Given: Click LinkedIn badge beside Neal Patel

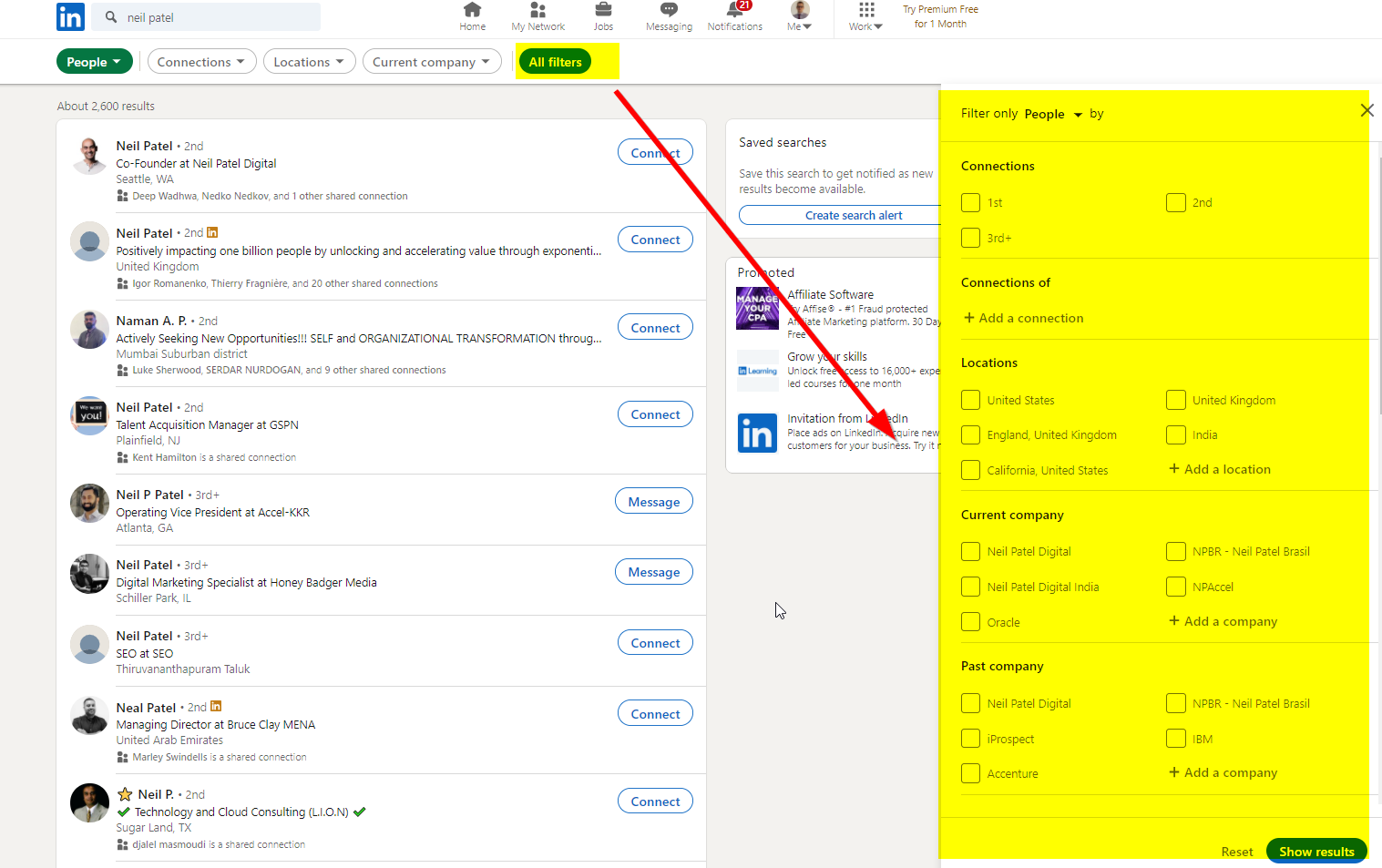Looking at the screenshot, I should [x=216, y=706].
